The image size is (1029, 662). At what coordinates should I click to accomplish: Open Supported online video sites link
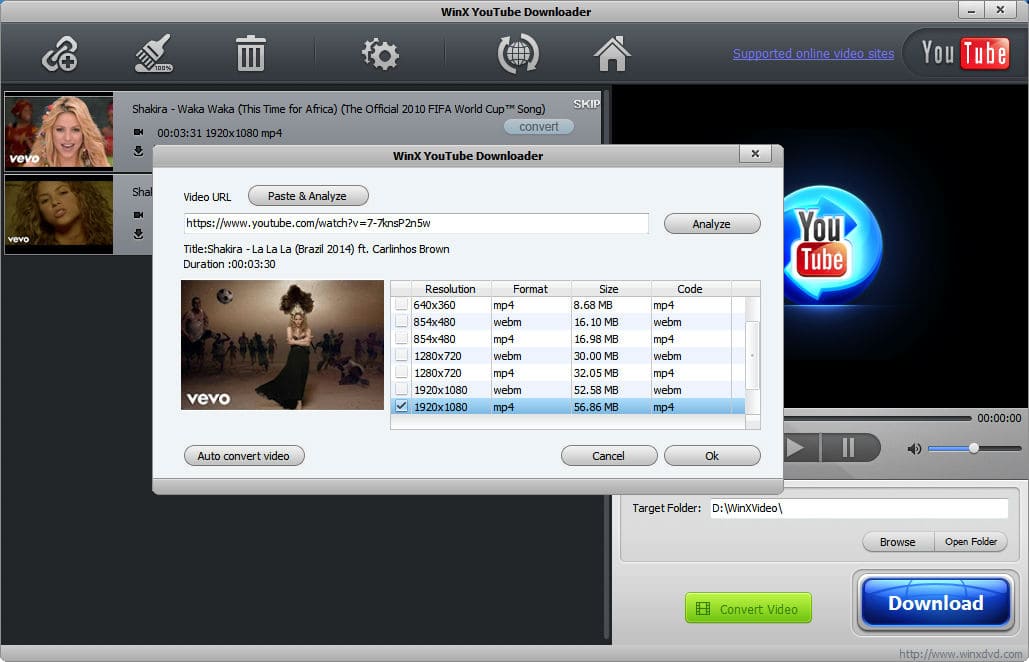(813, 54)
